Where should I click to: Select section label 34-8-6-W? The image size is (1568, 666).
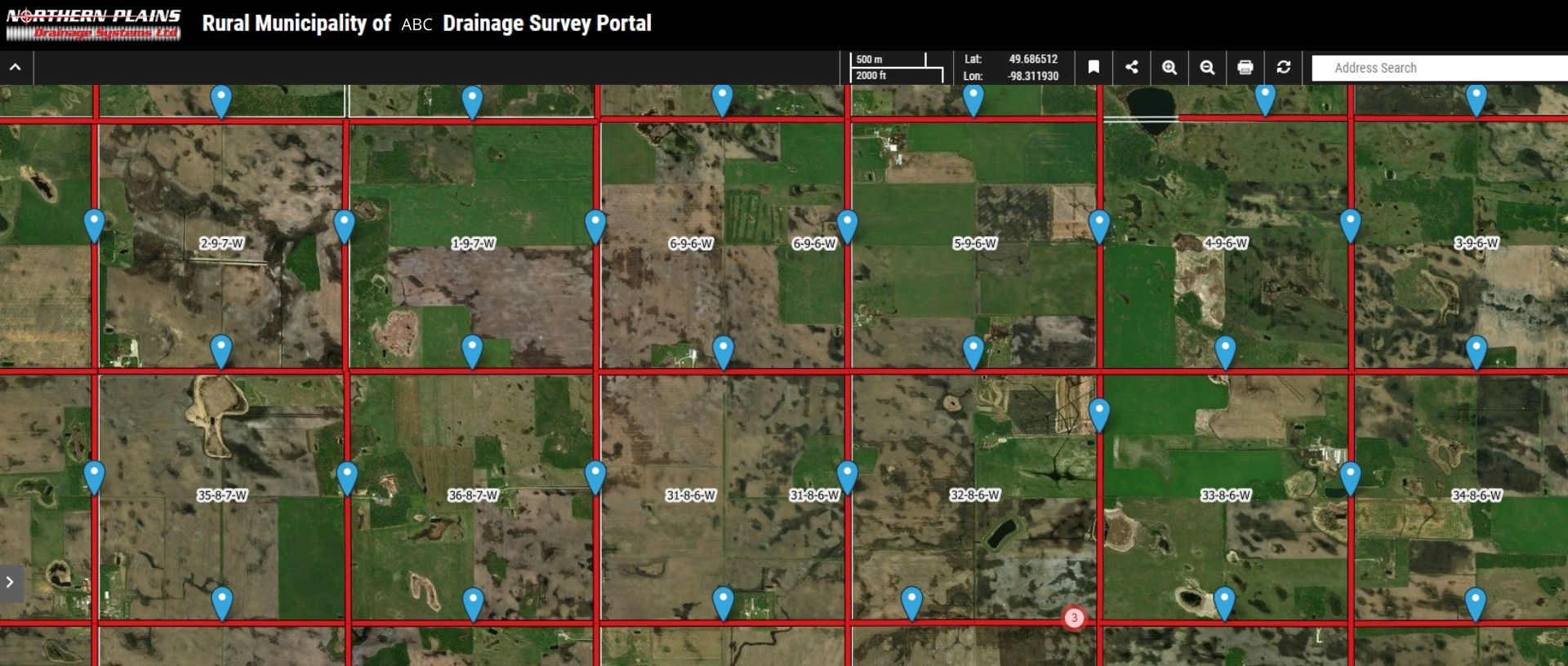tap(1477, 495)
